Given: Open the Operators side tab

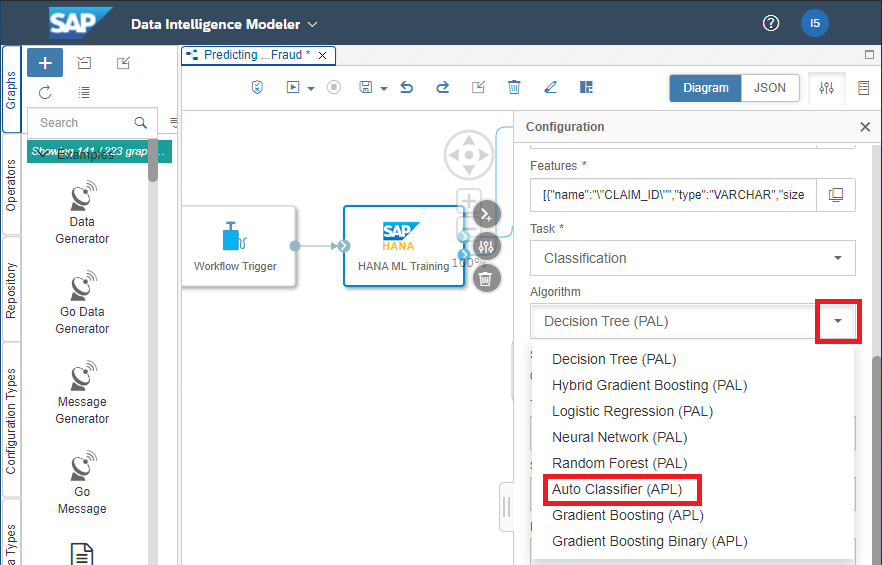Looking at the screenshot, I should click(x=12, y=185).
